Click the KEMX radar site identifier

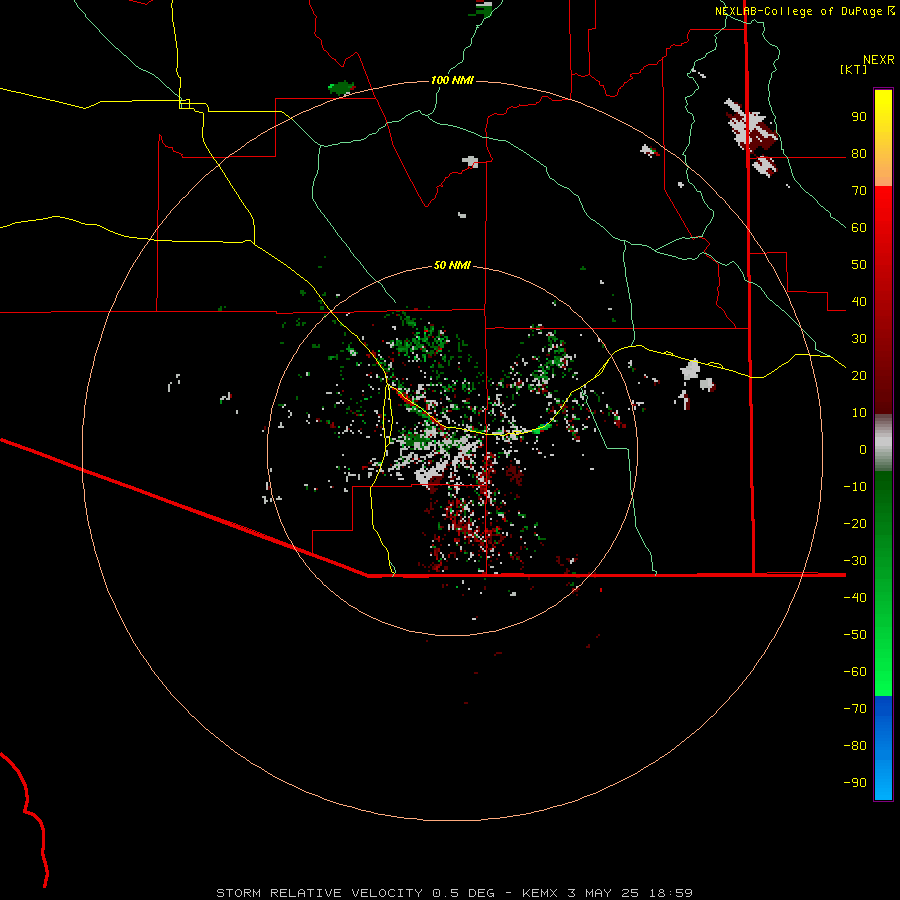(x=540, y=893)
